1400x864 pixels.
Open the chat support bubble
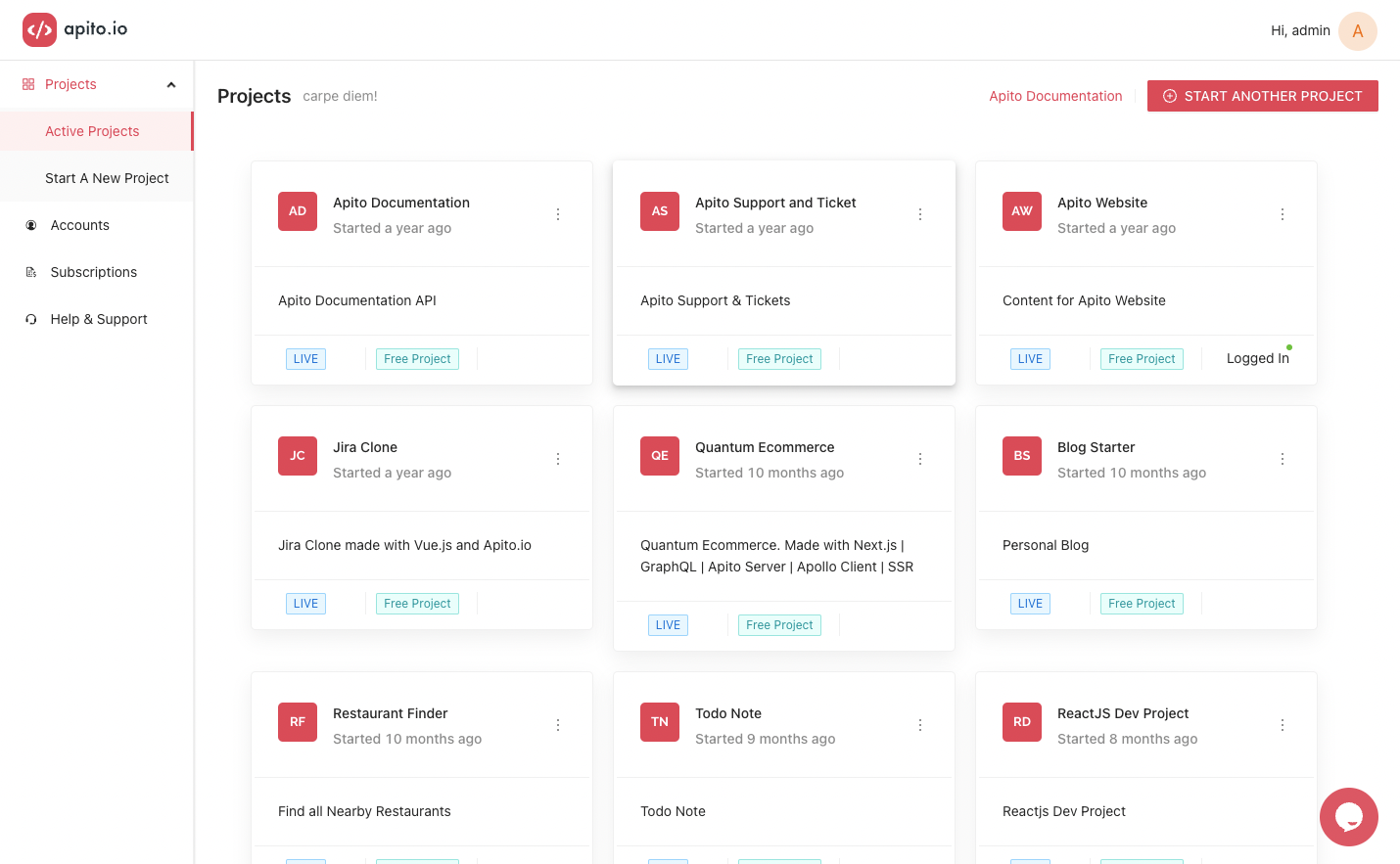pos(1348,816)
